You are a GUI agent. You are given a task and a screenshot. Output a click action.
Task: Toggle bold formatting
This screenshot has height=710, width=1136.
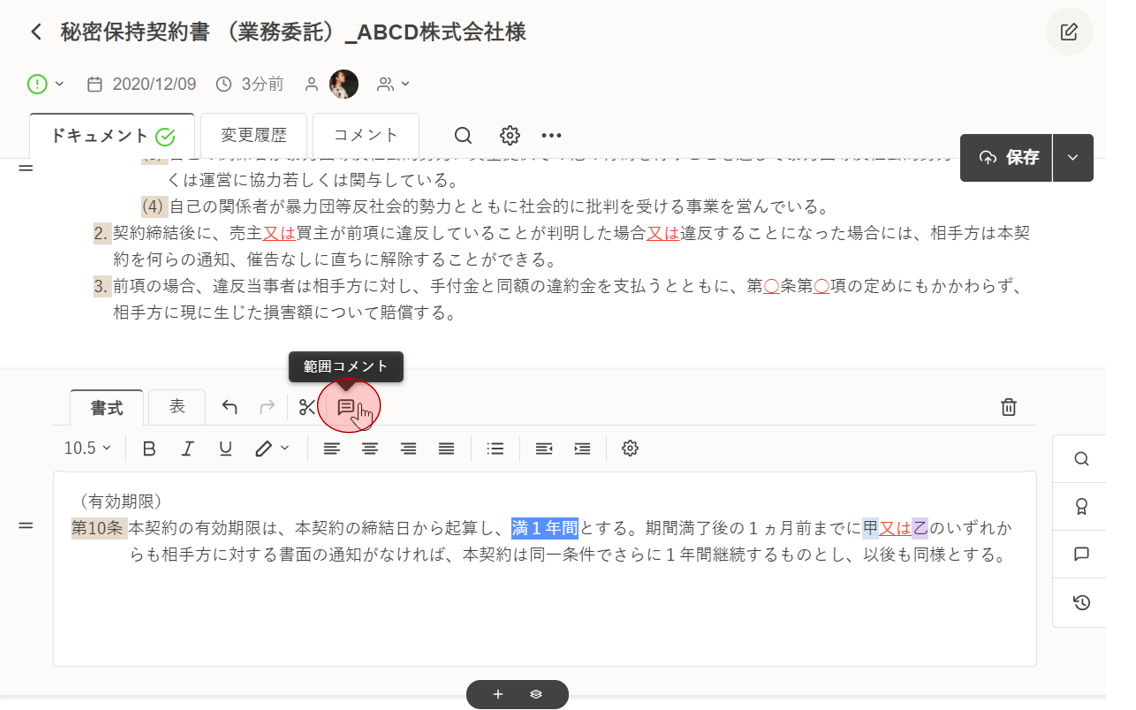coord(149,449)
